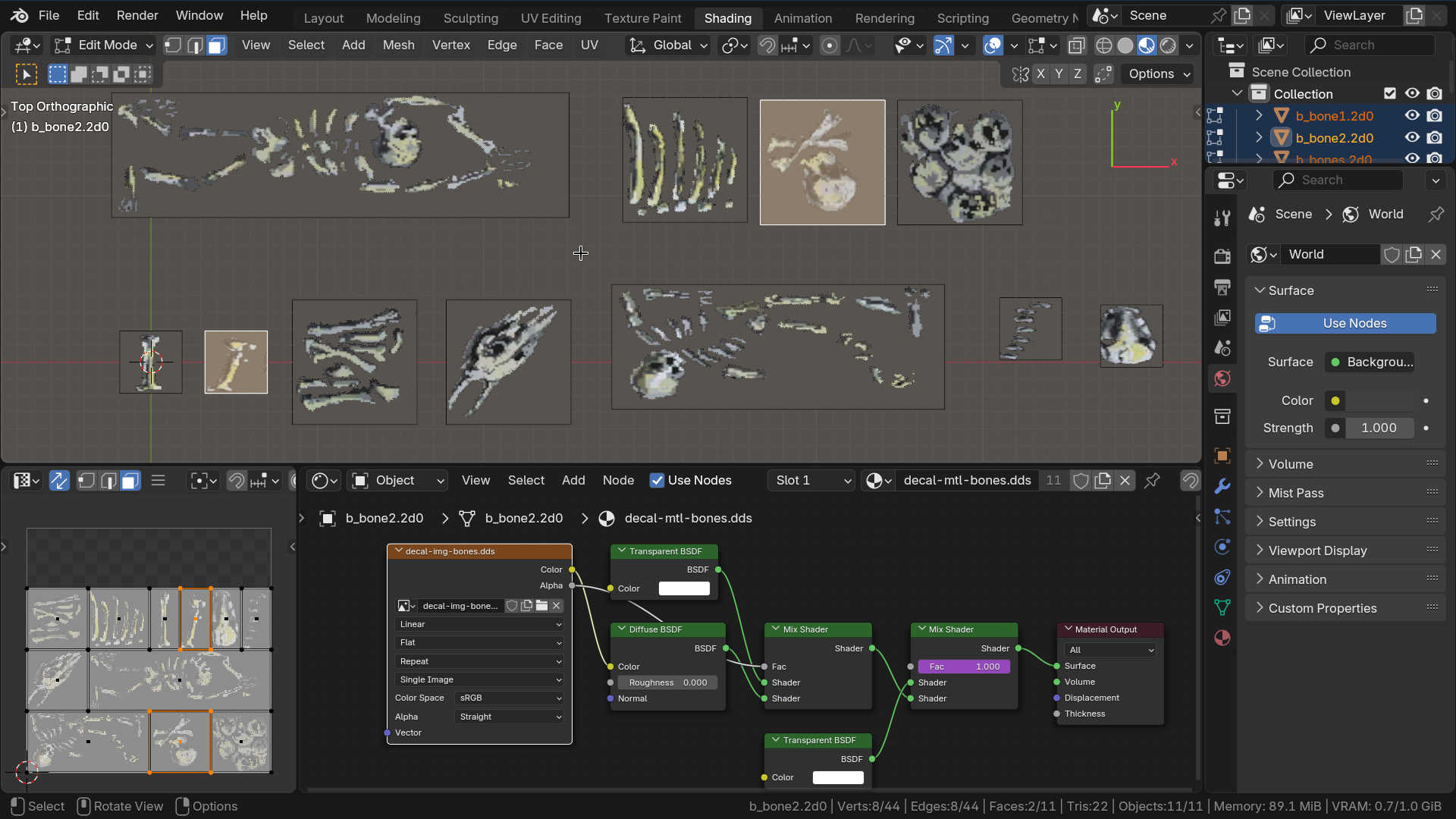The image size is (1456, 819).
Task: Open the Render properties camera tab
Action: coord(1222,256)
